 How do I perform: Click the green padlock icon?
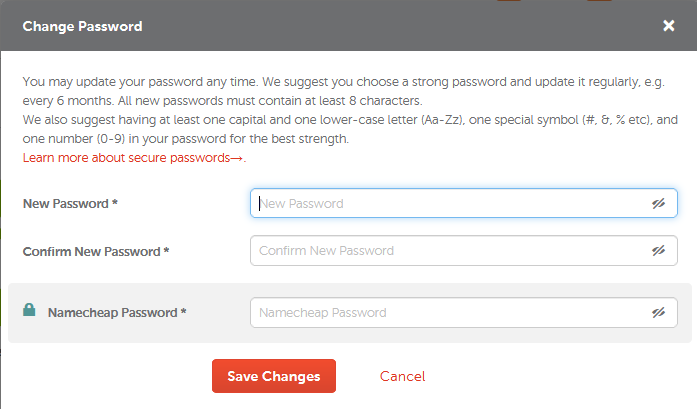tap(29, 309)
